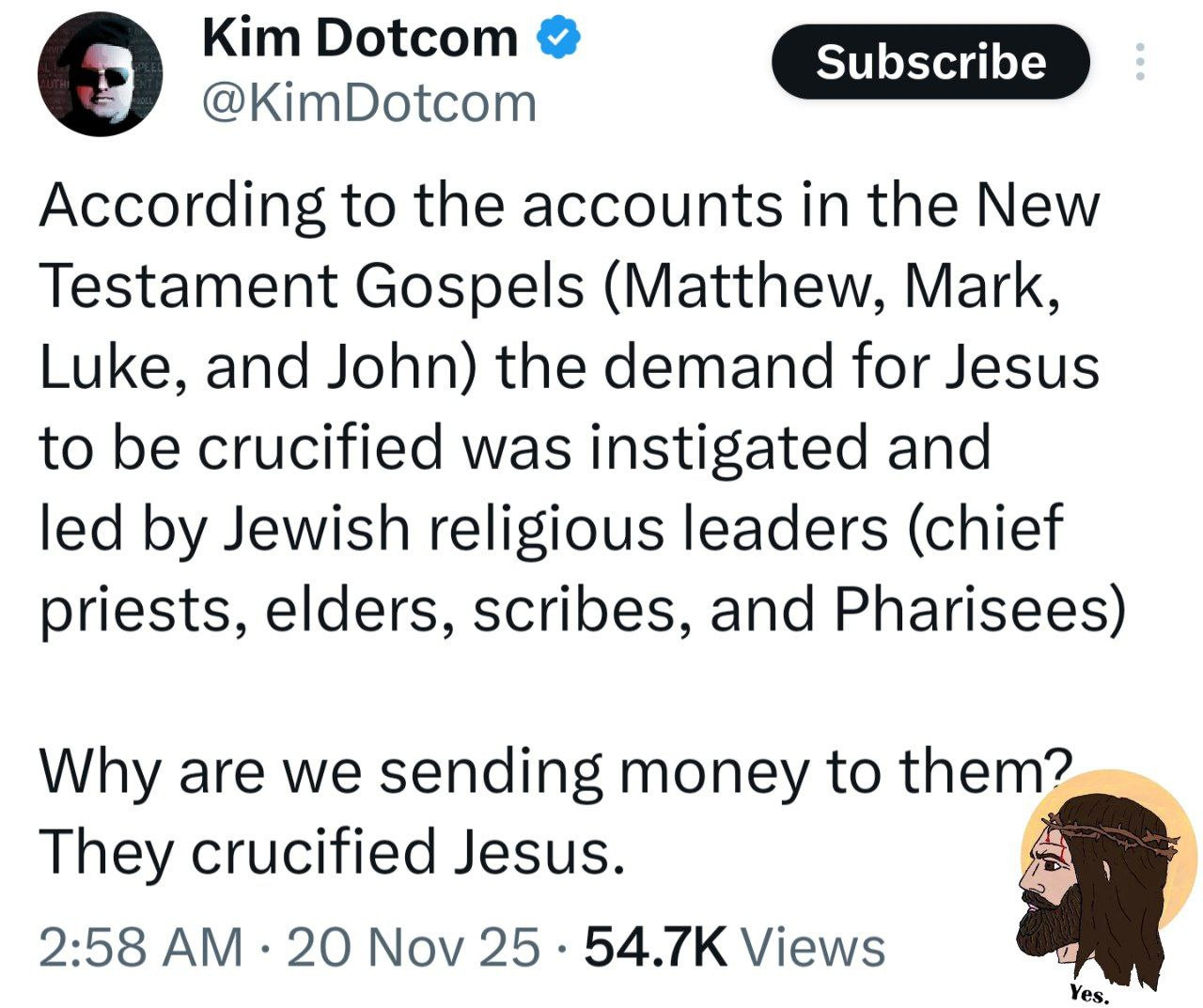The height and width of the screenshot is (1008, 1203).
Task: Open the @KimDotcom handle link
Action: click(369, 102)
